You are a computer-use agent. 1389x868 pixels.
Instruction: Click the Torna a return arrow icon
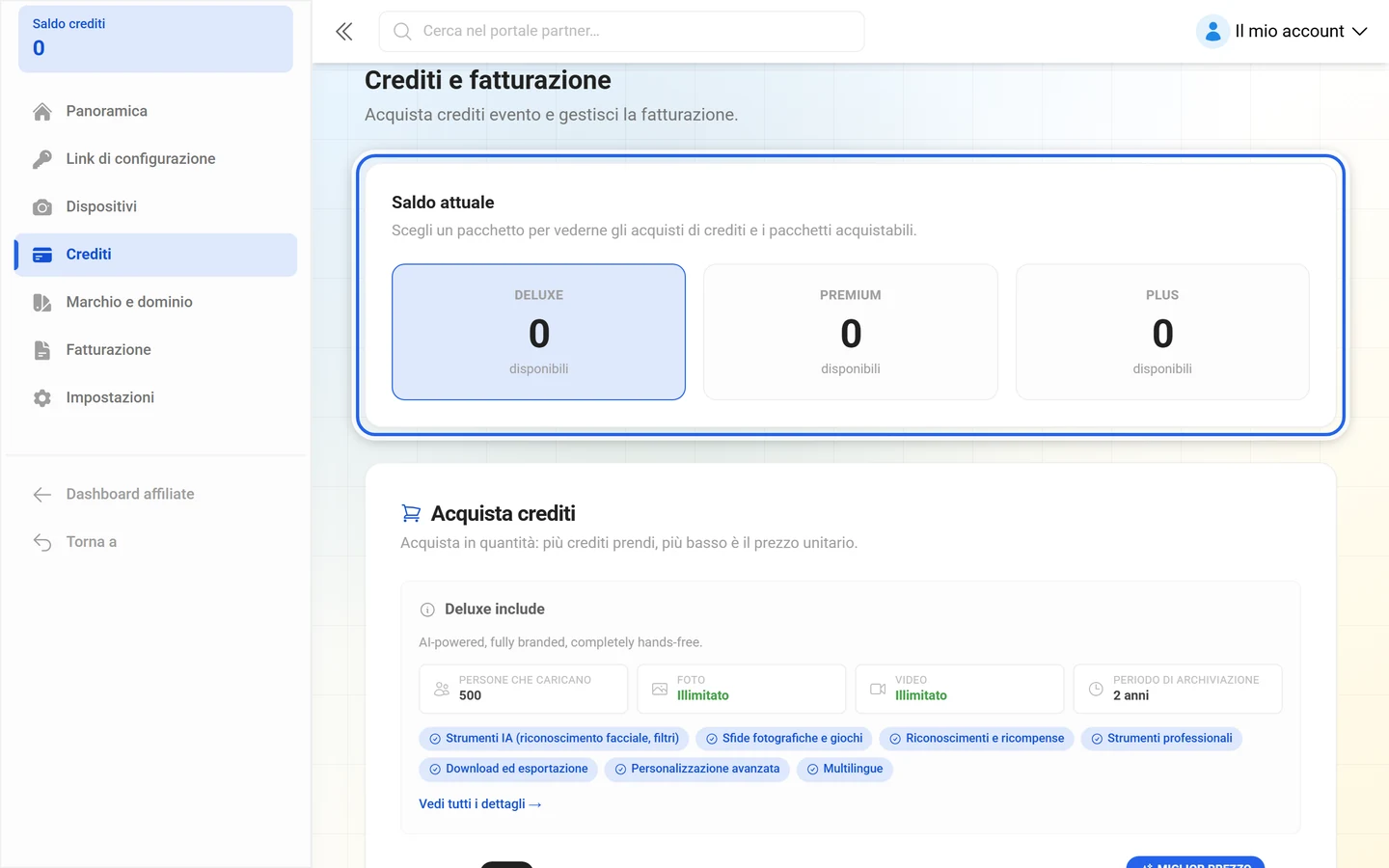(x=42, y=542)
